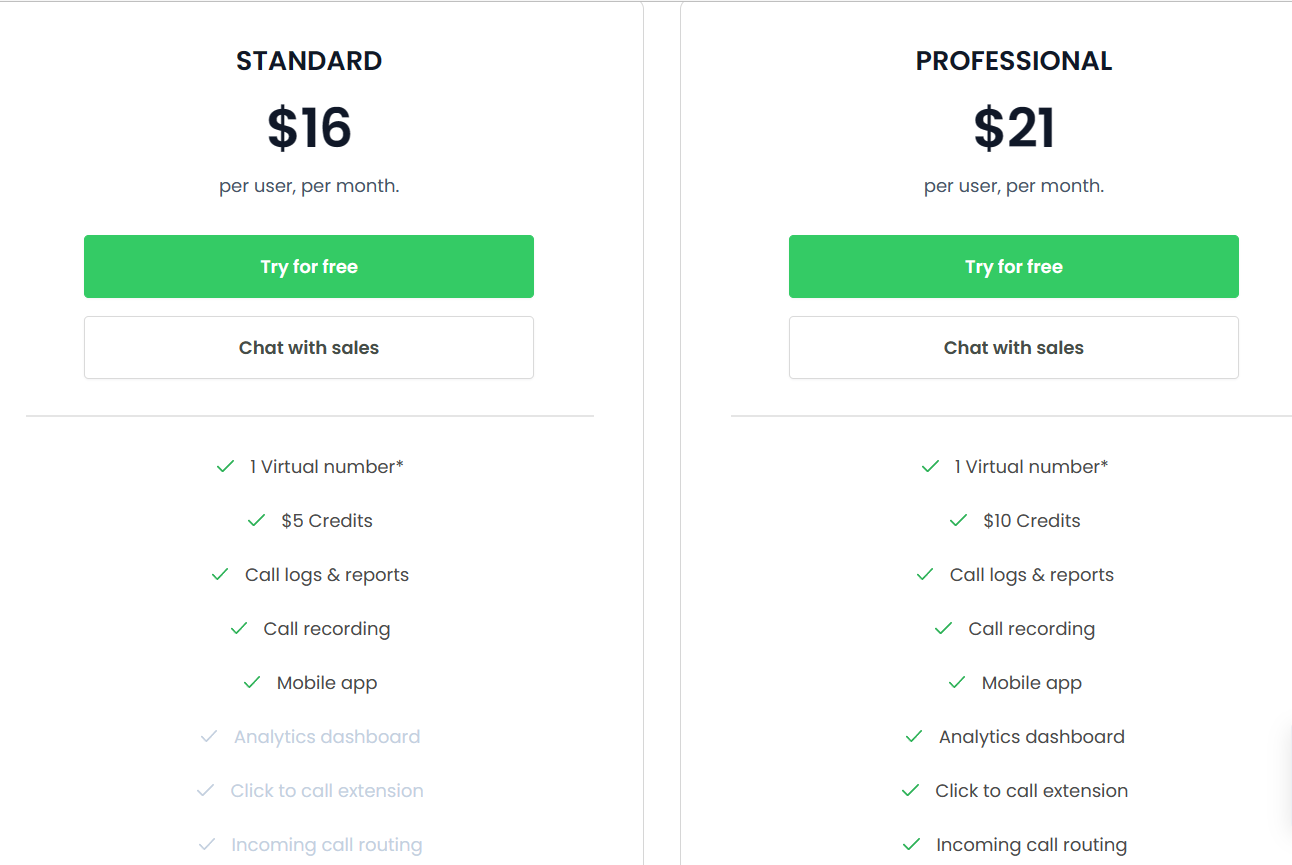The image size is (1292, 865).
Task: Click the $16 price label
Action: point(308,128)
